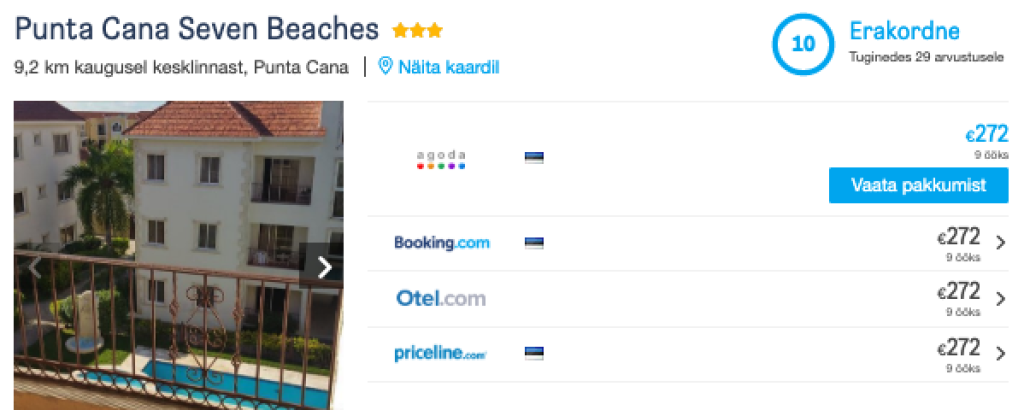
Task: Click the map pin location icon
Action: click(385, 67)
